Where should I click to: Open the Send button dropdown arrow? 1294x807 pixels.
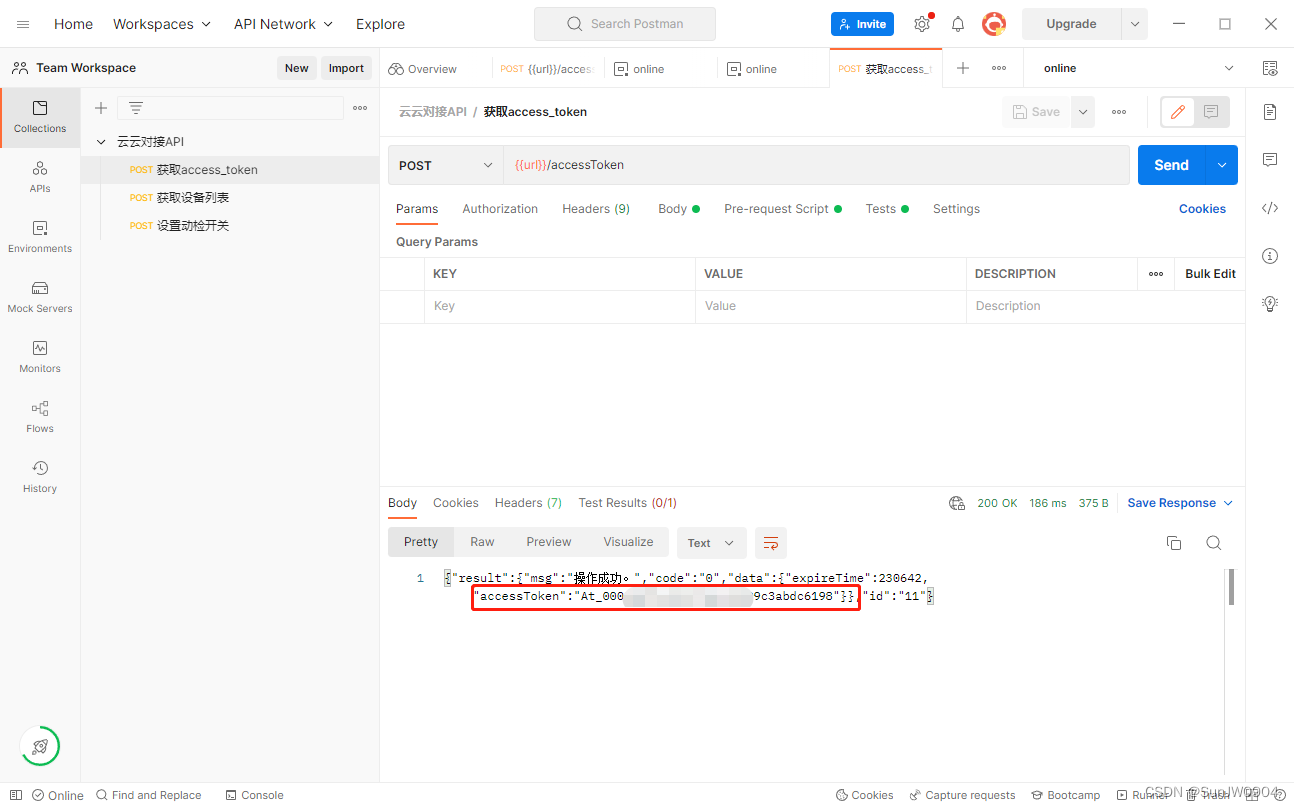point(1221,165)
